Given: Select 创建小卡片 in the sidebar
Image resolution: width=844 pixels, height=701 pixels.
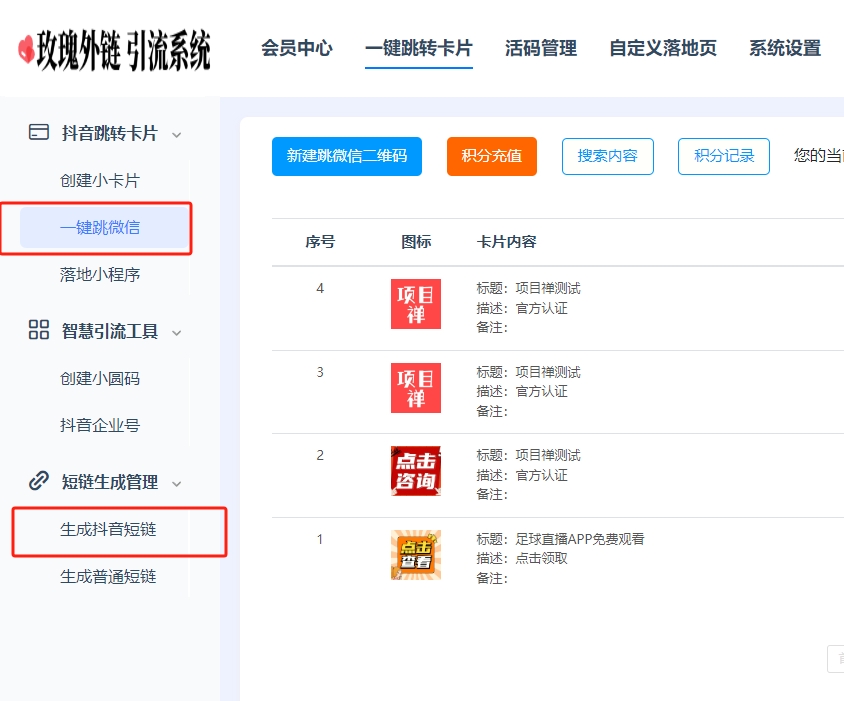Looking at the screenshot, I should pyautogui.click(x=100, y=181).
